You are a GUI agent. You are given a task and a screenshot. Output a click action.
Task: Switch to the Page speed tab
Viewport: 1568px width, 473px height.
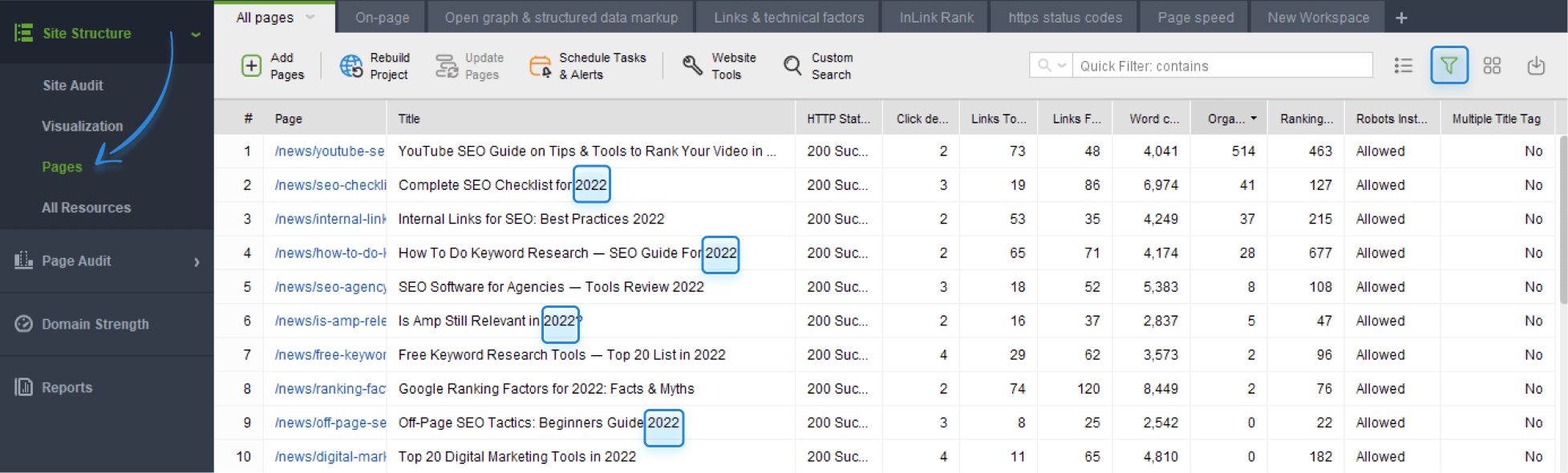click(x=1195, y=18)
